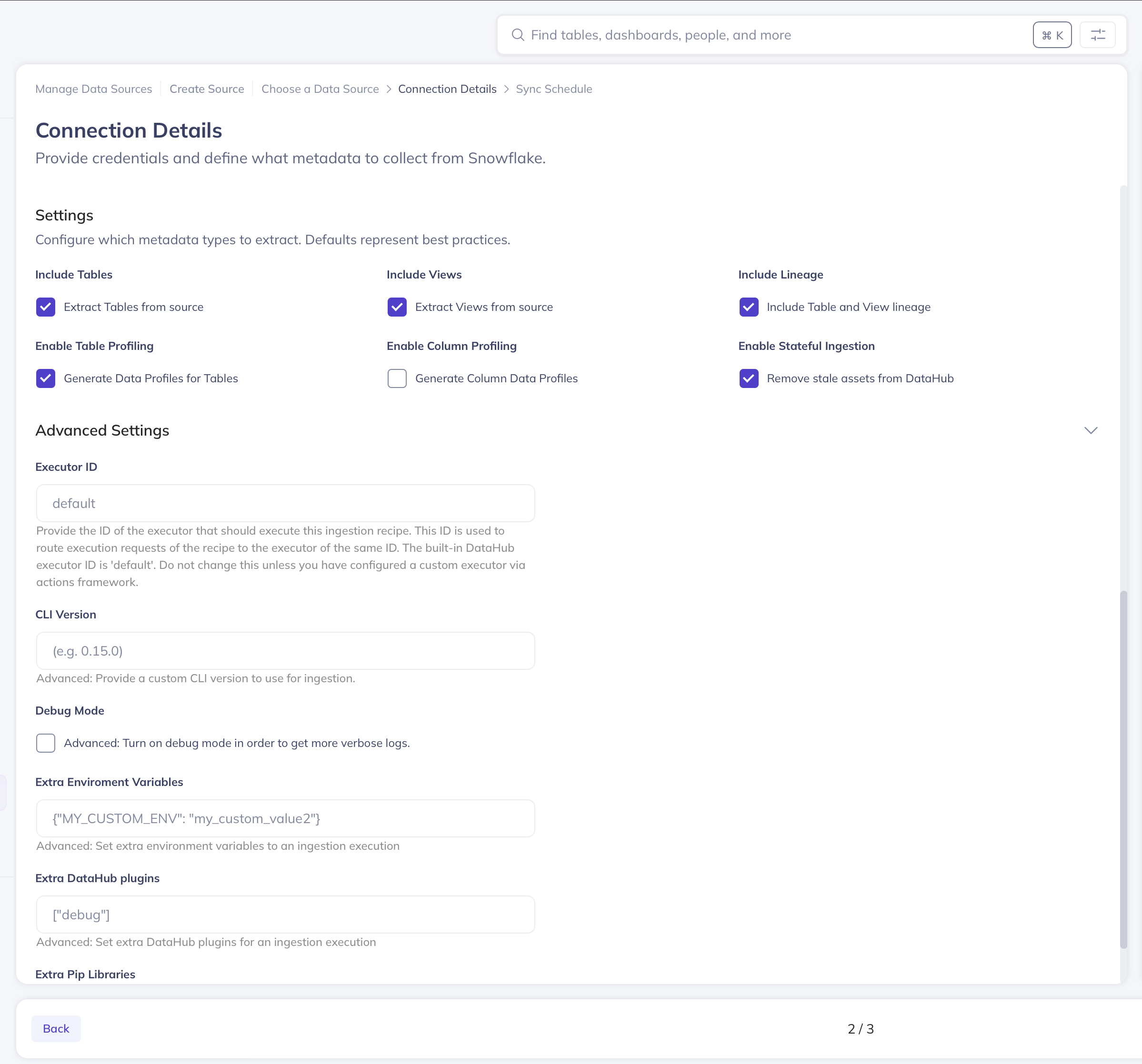This screenshot has height=1064, width=1142.
Task: Disable Include Table and View lineage
Action: [749, 307]
